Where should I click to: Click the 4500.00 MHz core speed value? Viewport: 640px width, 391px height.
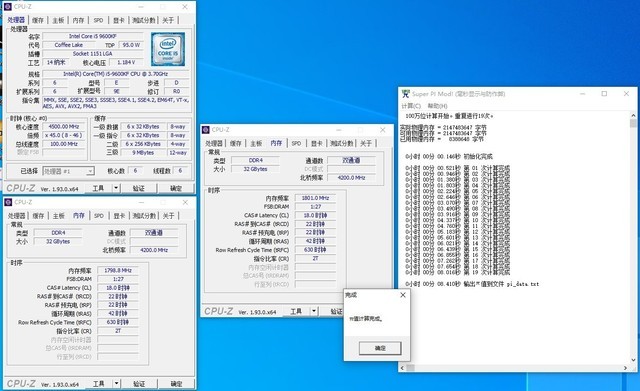[64, 127]
